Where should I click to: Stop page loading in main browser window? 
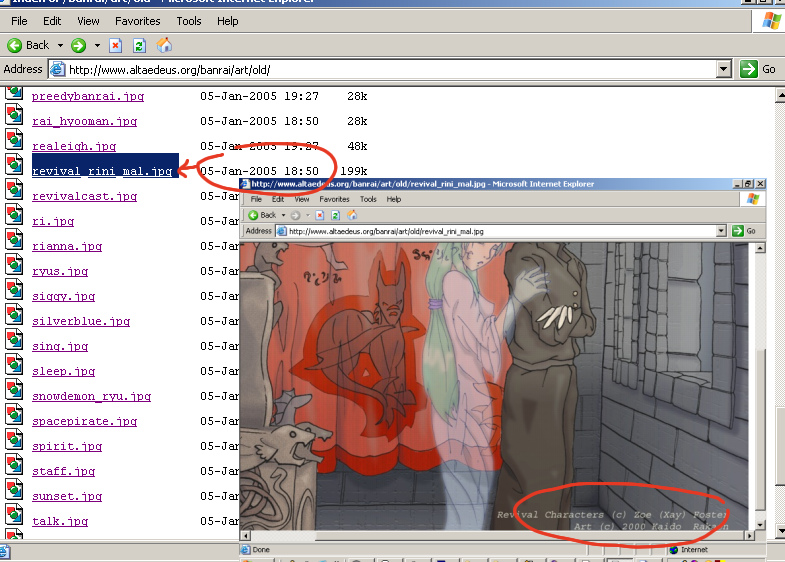(116, 46)
